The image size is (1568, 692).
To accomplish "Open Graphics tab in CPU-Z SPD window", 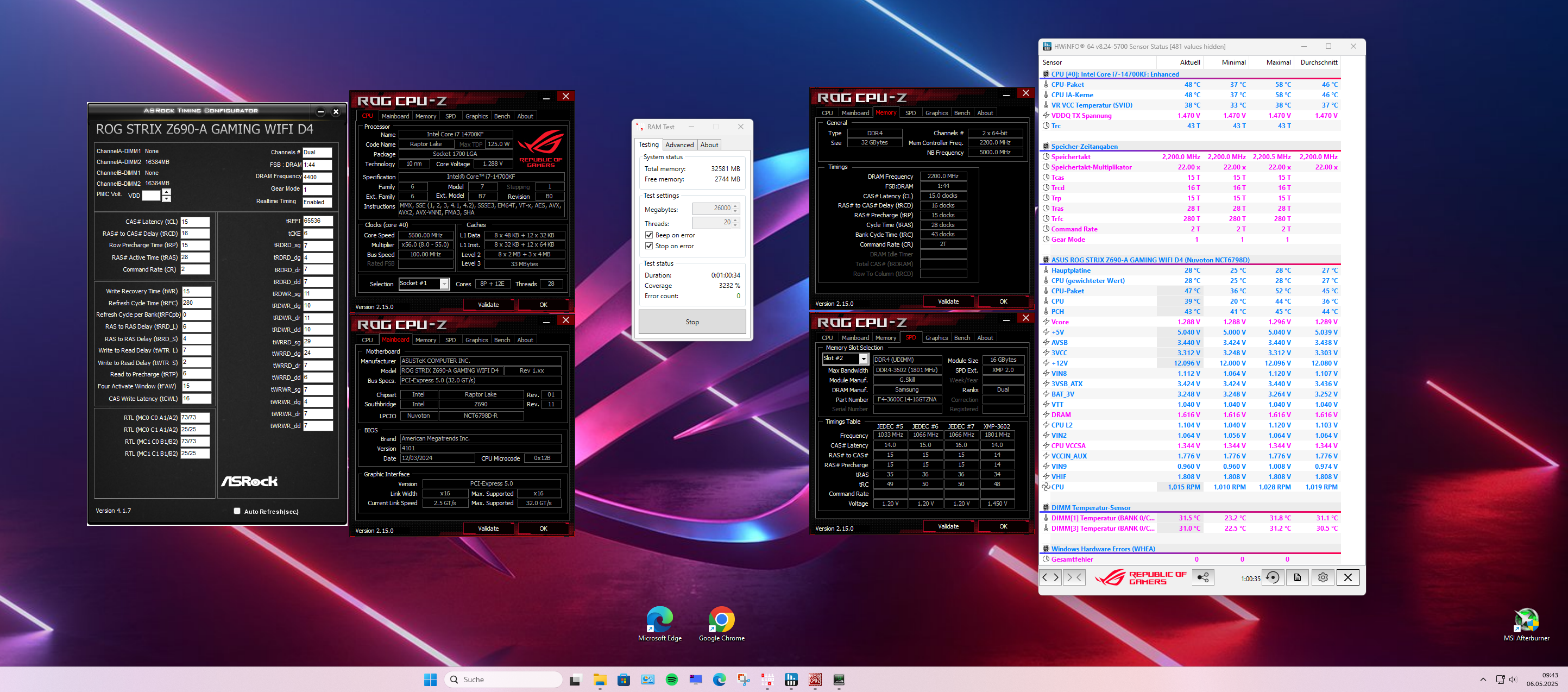I will pos(936,338).
